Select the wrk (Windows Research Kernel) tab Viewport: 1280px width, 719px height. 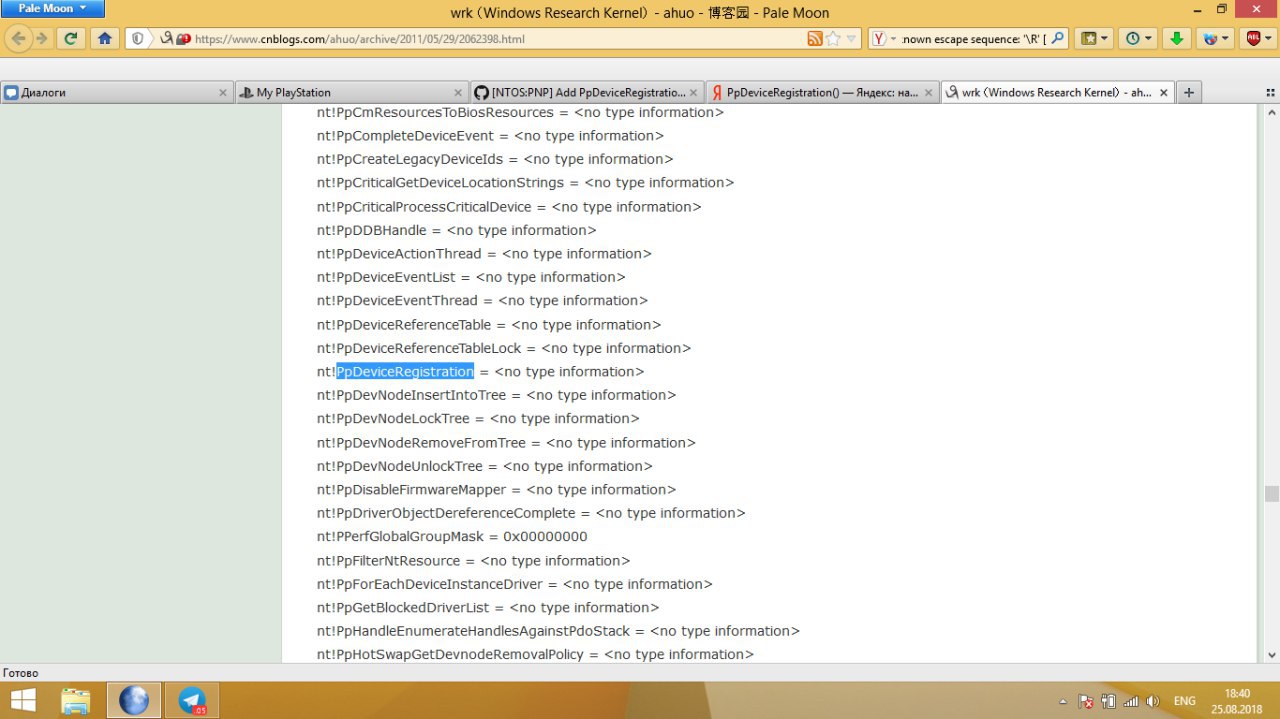coord(1056,92)
